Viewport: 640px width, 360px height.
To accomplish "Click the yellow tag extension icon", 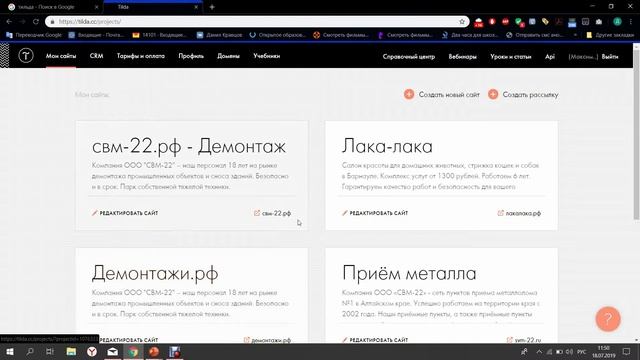I will click(545, 22).
